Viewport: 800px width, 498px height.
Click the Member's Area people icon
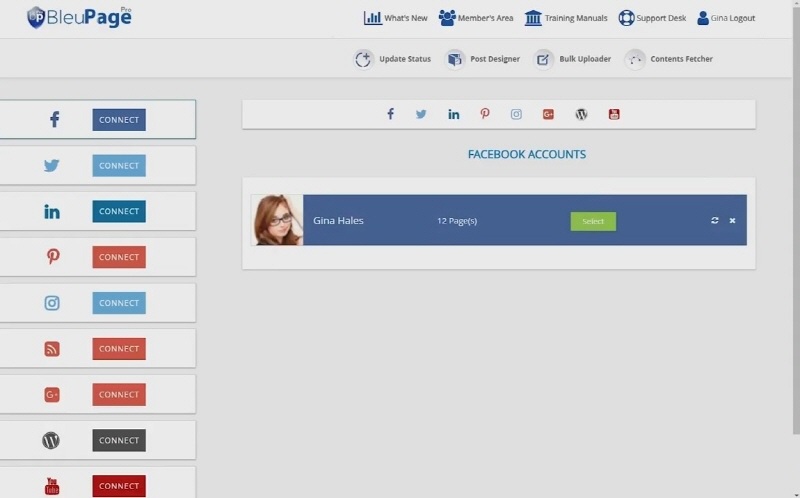[447, 18]
